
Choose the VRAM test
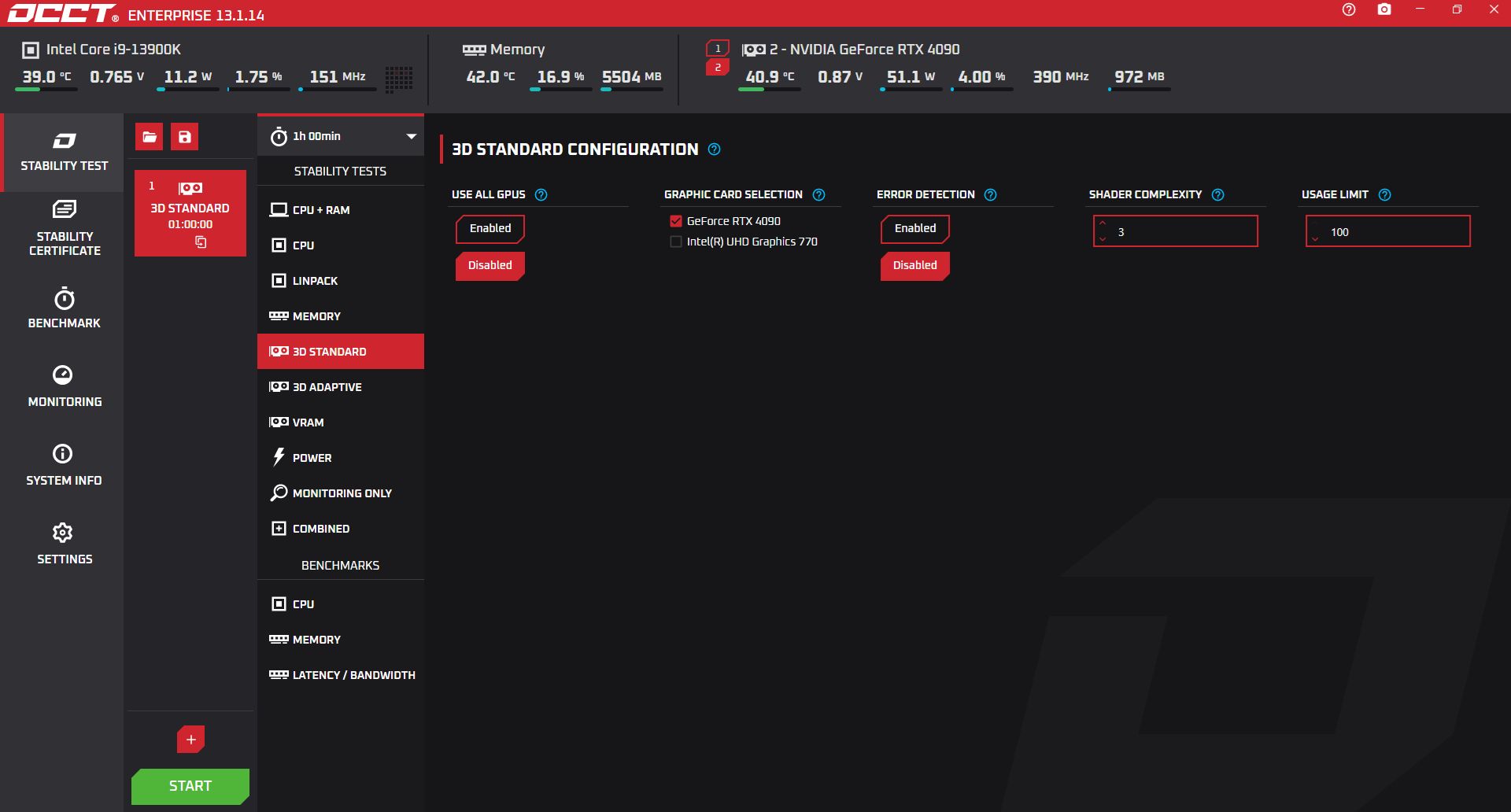click(341, 423)
